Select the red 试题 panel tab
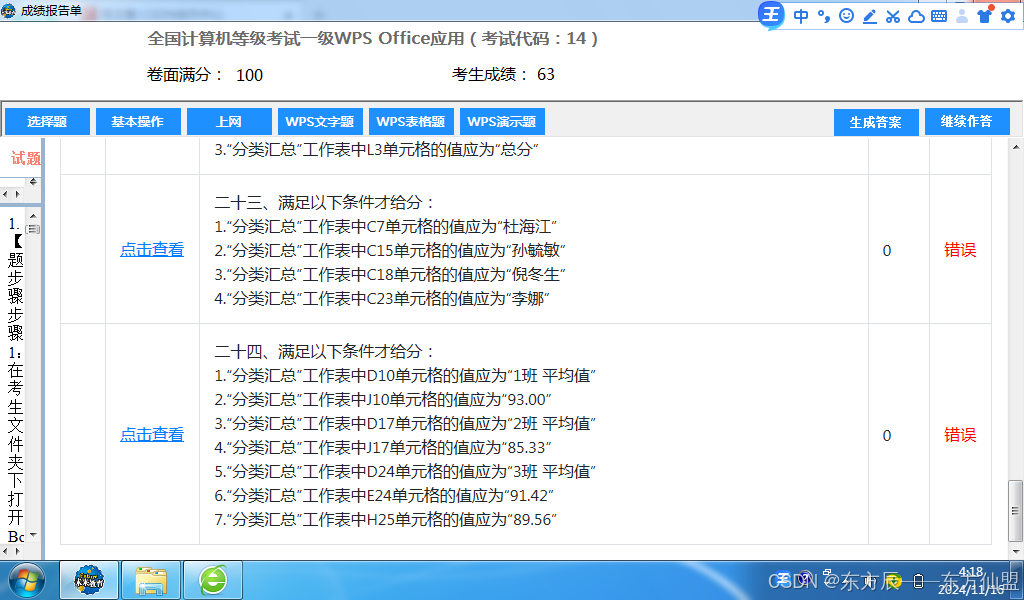The width and height of the screenshot is (1024, 600). [25, 158]
